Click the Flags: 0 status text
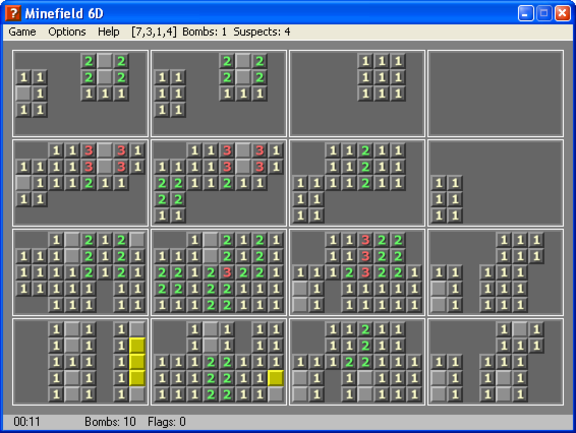Image resolution: width=576 pixels, height=433 pixels. [x=166, y=422]
